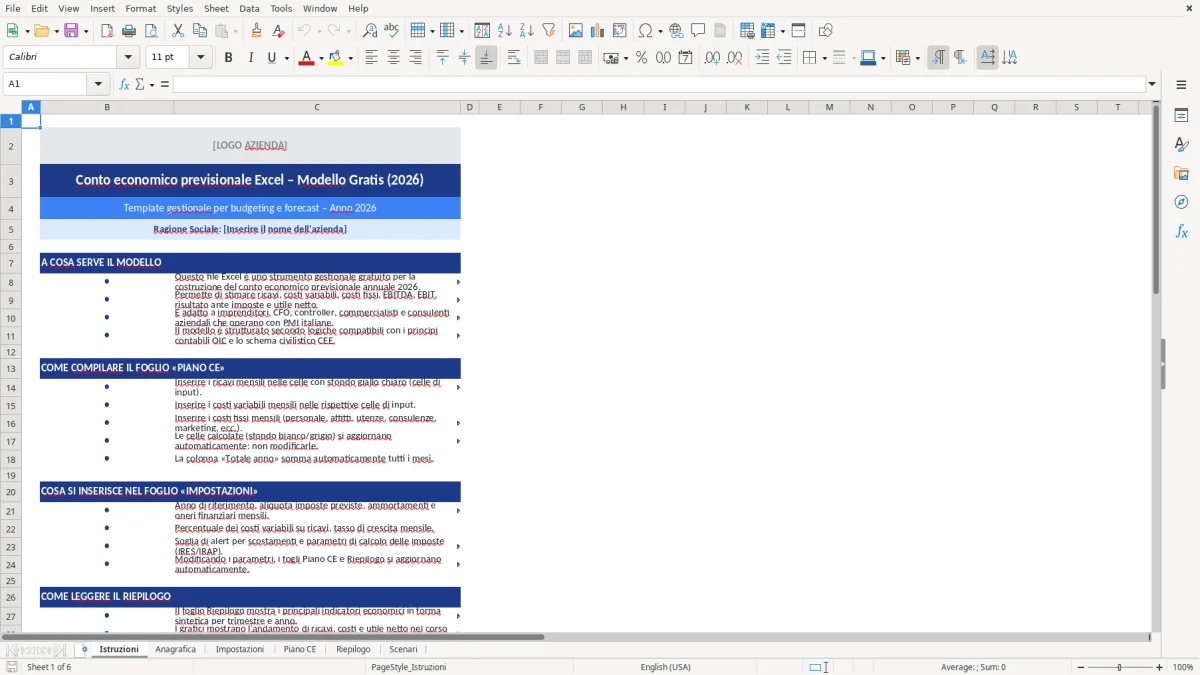Save the document with the floppy icon
The image size is (1200, 675).
[70, 31]
